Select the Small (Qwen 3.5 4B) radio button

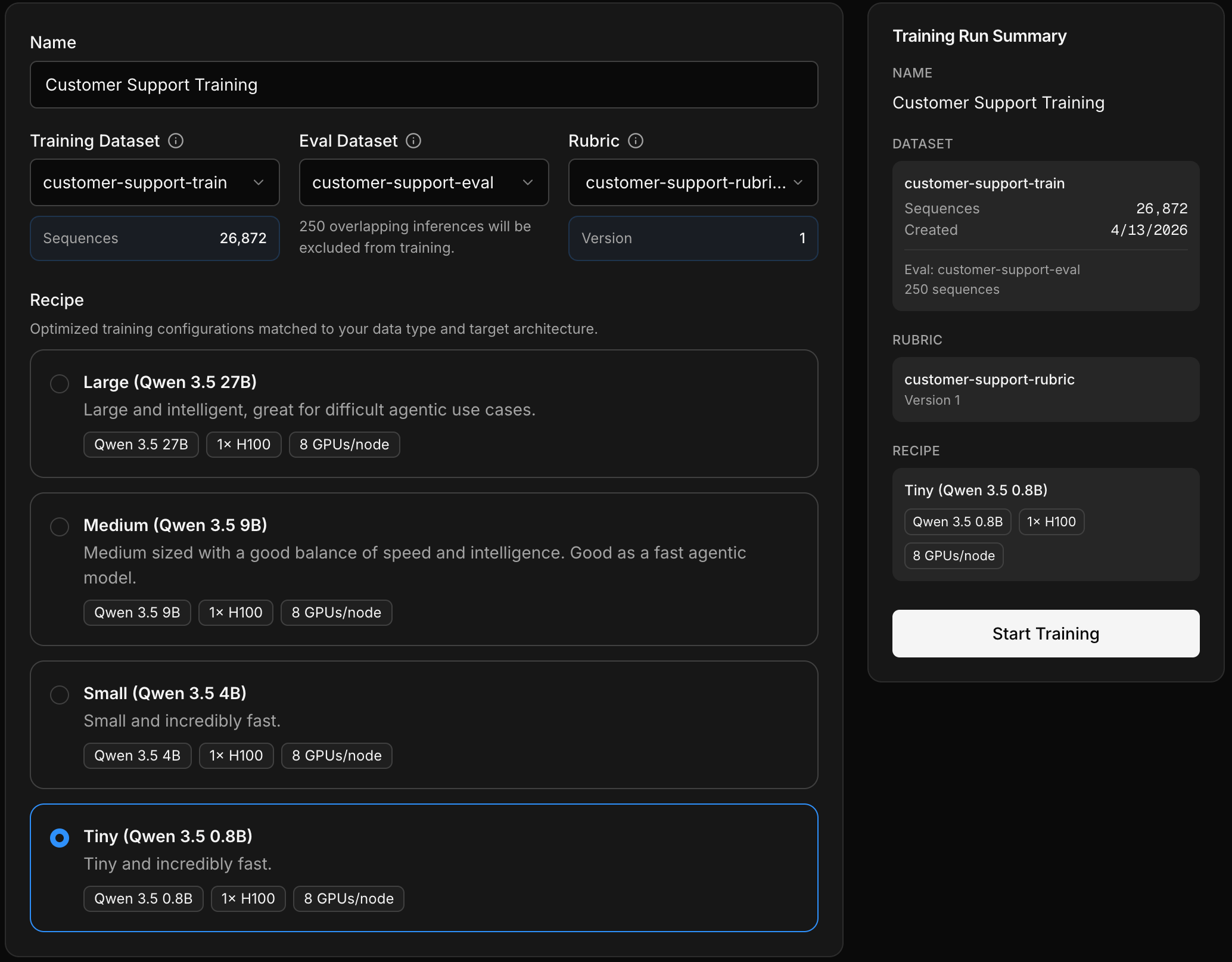60,694
